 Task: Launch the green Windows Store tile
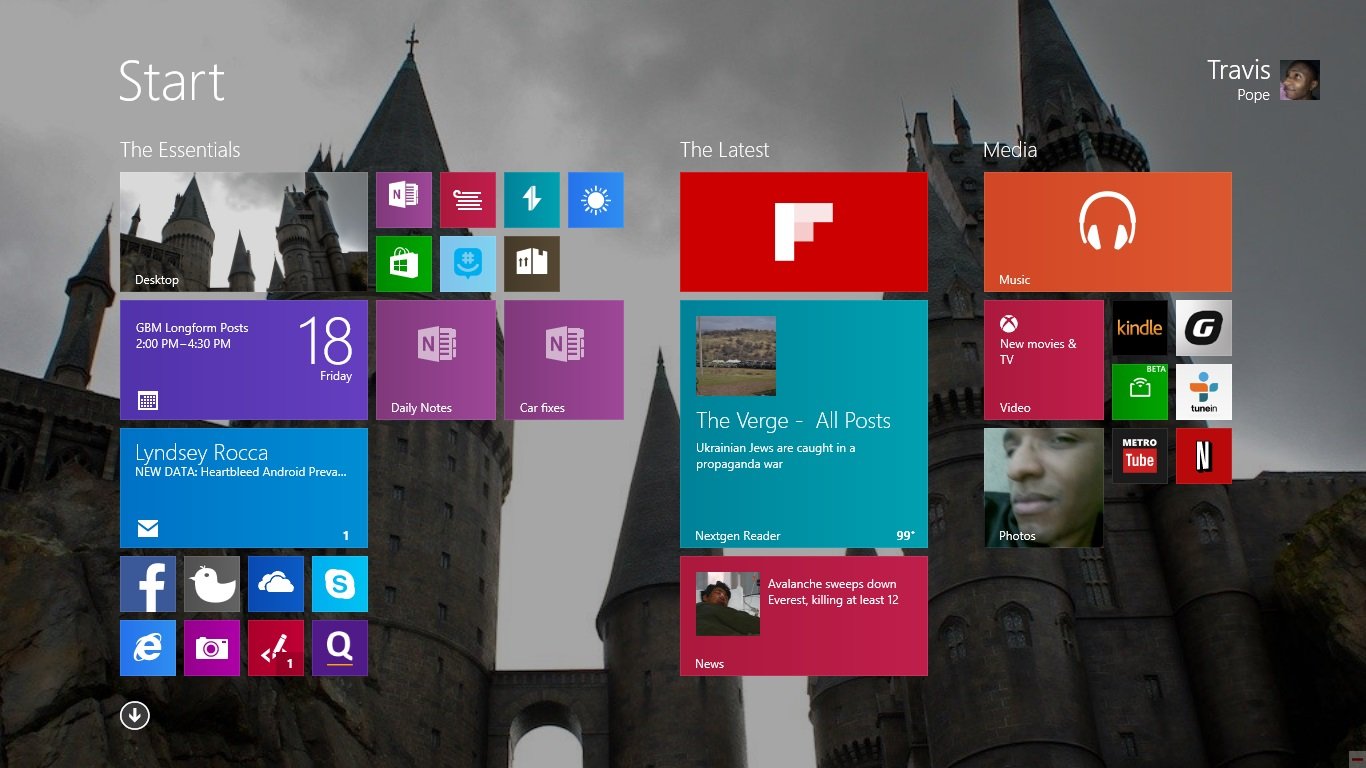404,264
